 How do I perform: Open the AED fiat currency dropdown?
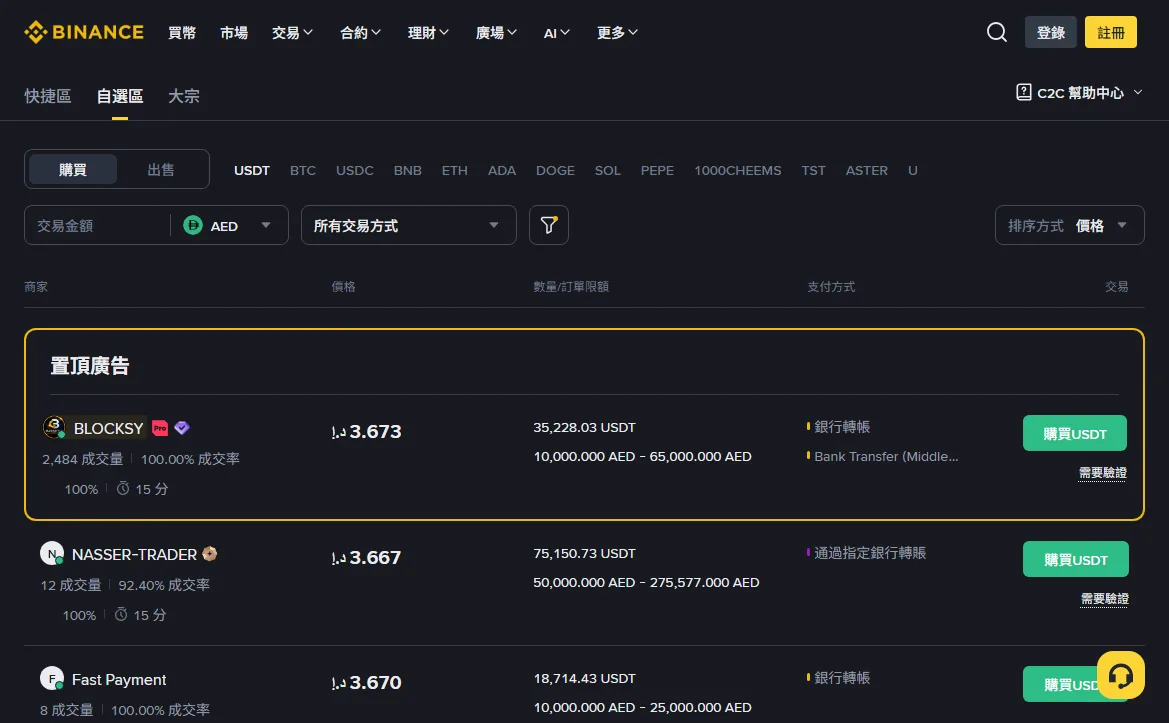pos(228,225)
